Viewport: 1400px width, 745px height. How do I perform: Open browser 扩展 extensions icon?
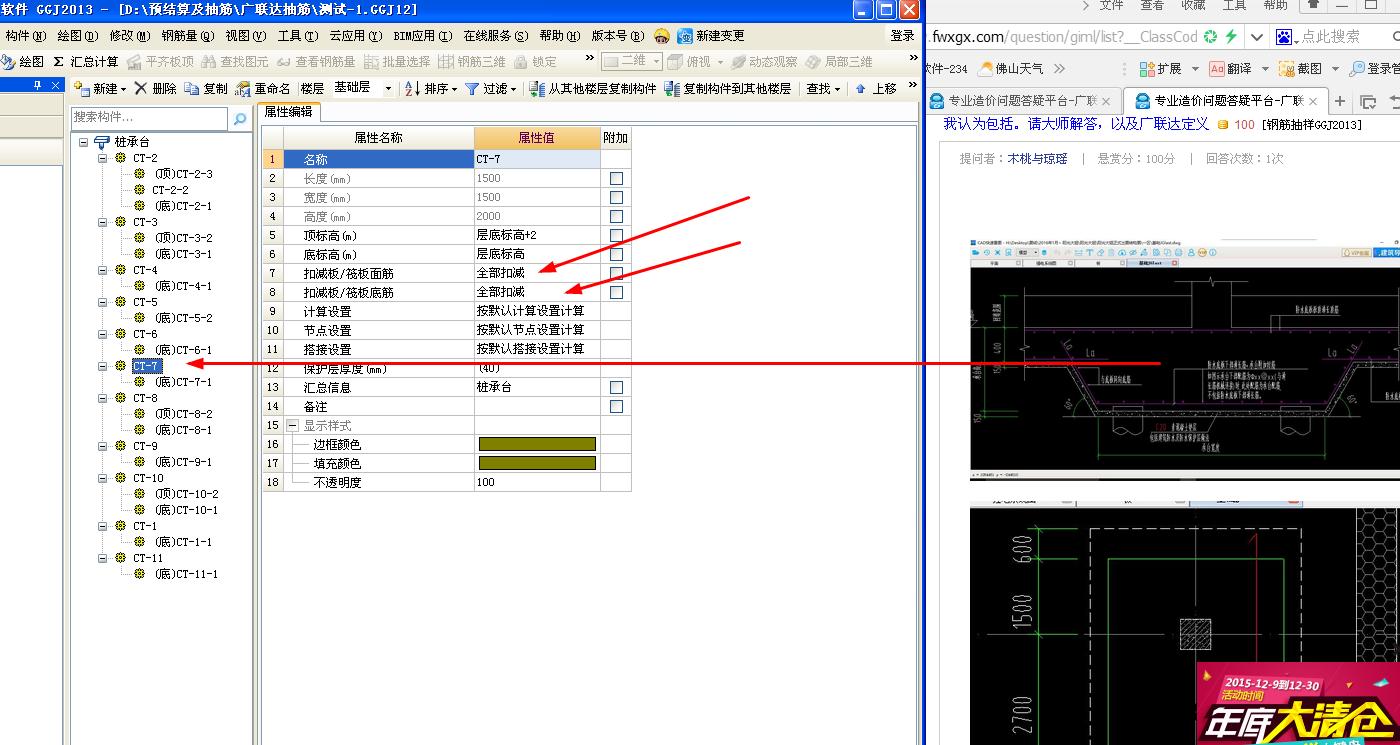(1147, 68)
